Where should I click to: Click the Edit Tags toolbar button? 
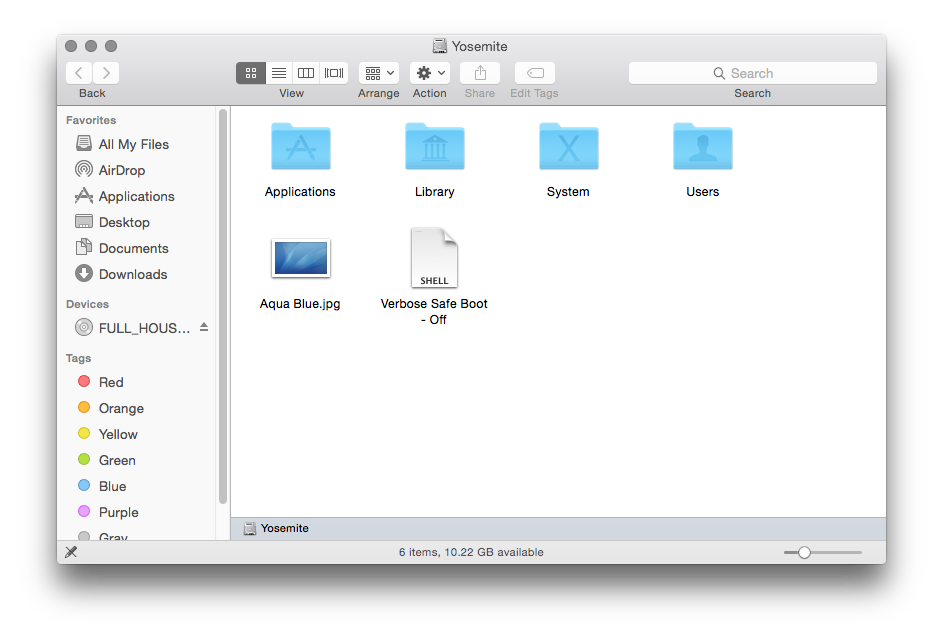[535, 73]
